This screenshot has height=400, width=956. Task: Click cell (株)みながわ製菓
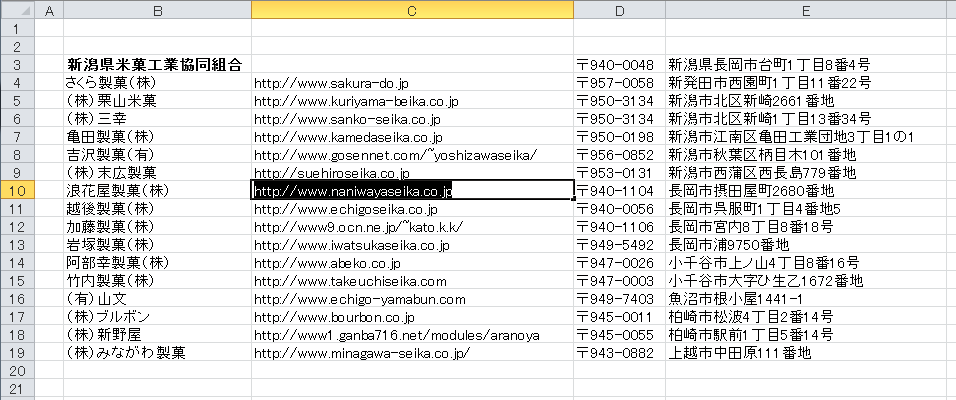click(157, 352)
